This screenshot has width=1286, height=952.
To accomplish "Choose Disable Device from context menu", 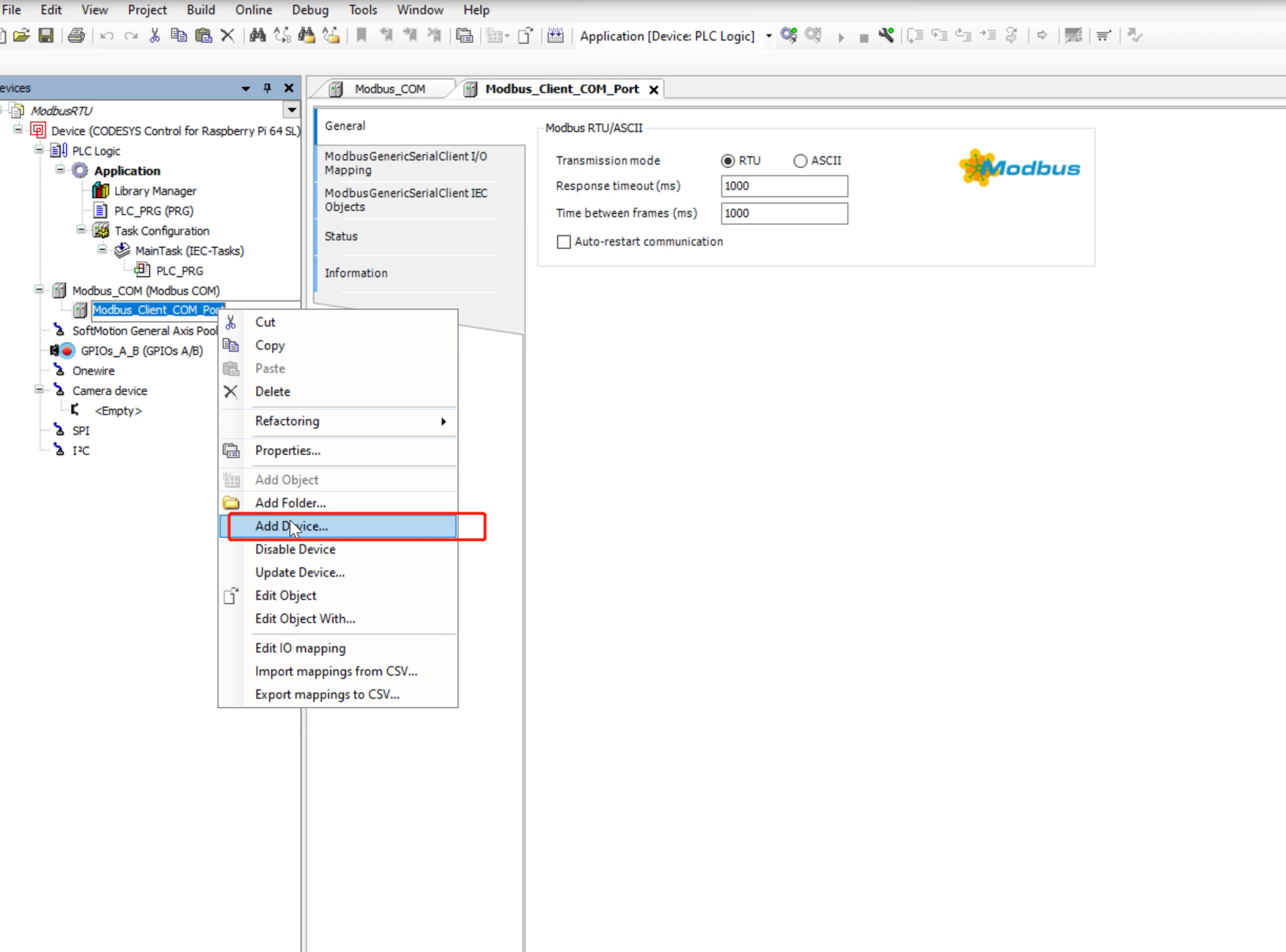I will (x=338, y=549).
